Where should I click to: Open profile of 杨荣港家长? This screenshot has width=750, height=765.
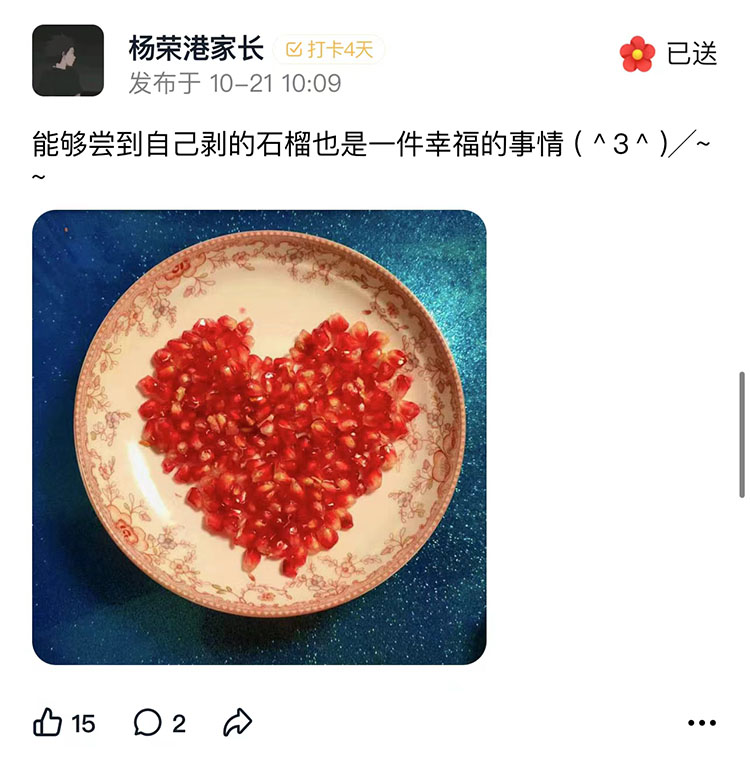coord(196,49)
